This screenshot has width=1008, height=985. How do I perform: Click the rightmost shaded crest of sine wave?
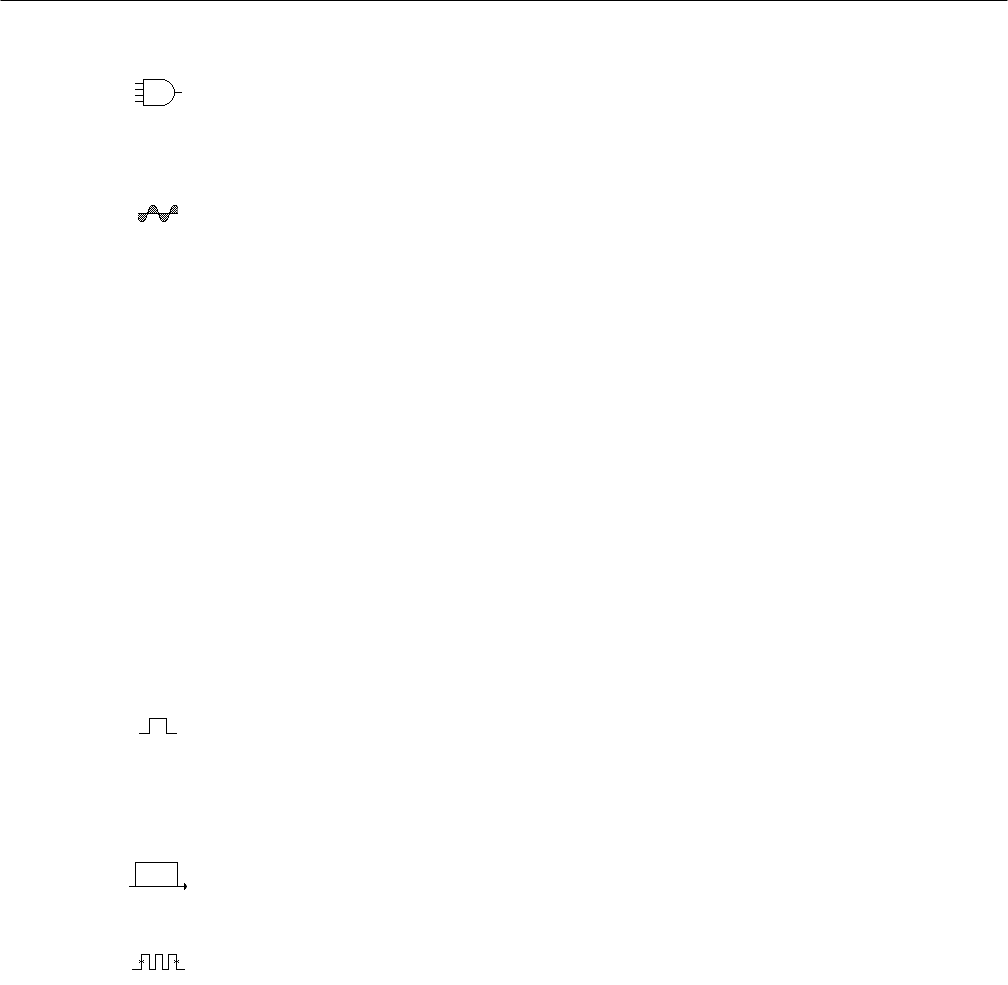click(174, 209)
